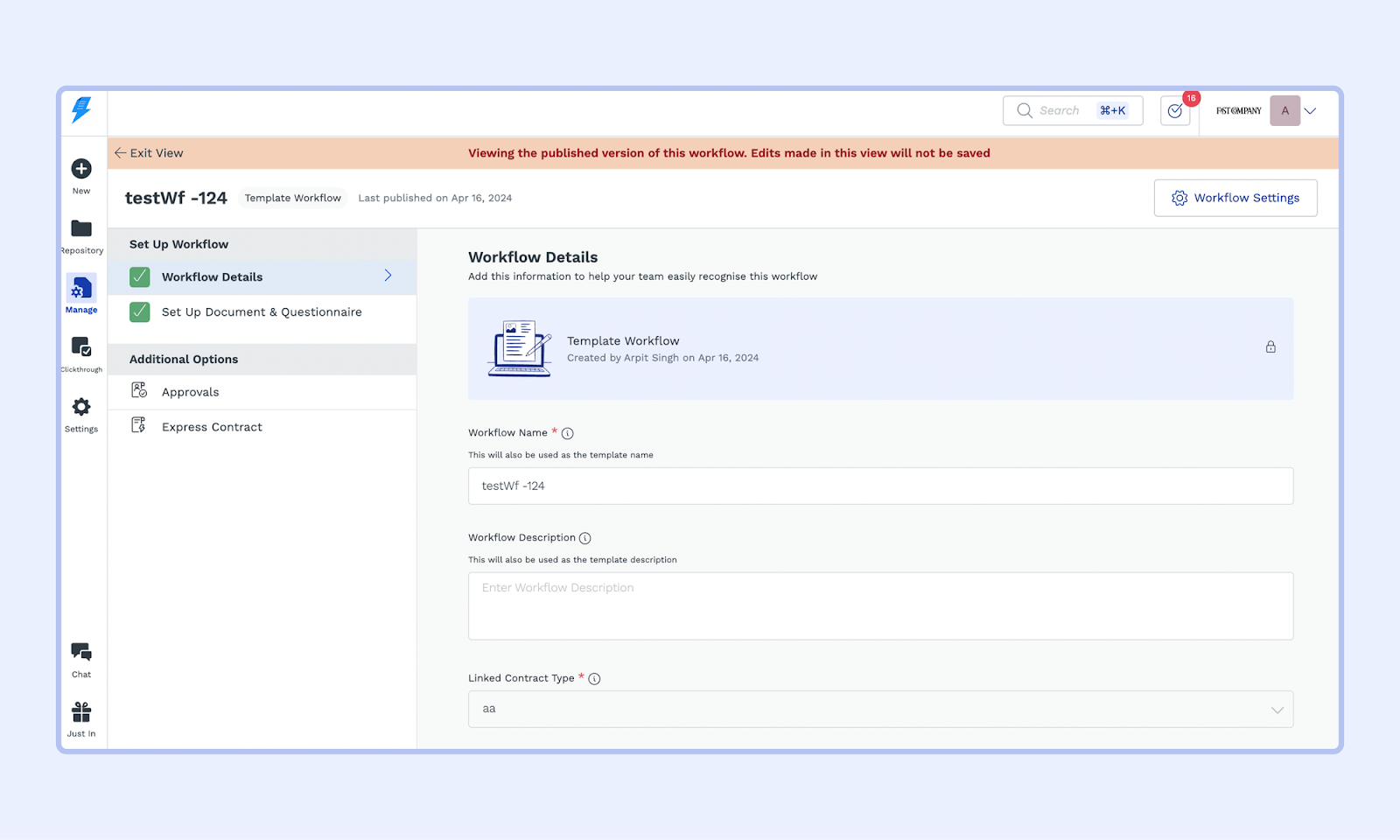Click the Workflow Description text area
This screenshot has height=840, width=1400.
880,605
